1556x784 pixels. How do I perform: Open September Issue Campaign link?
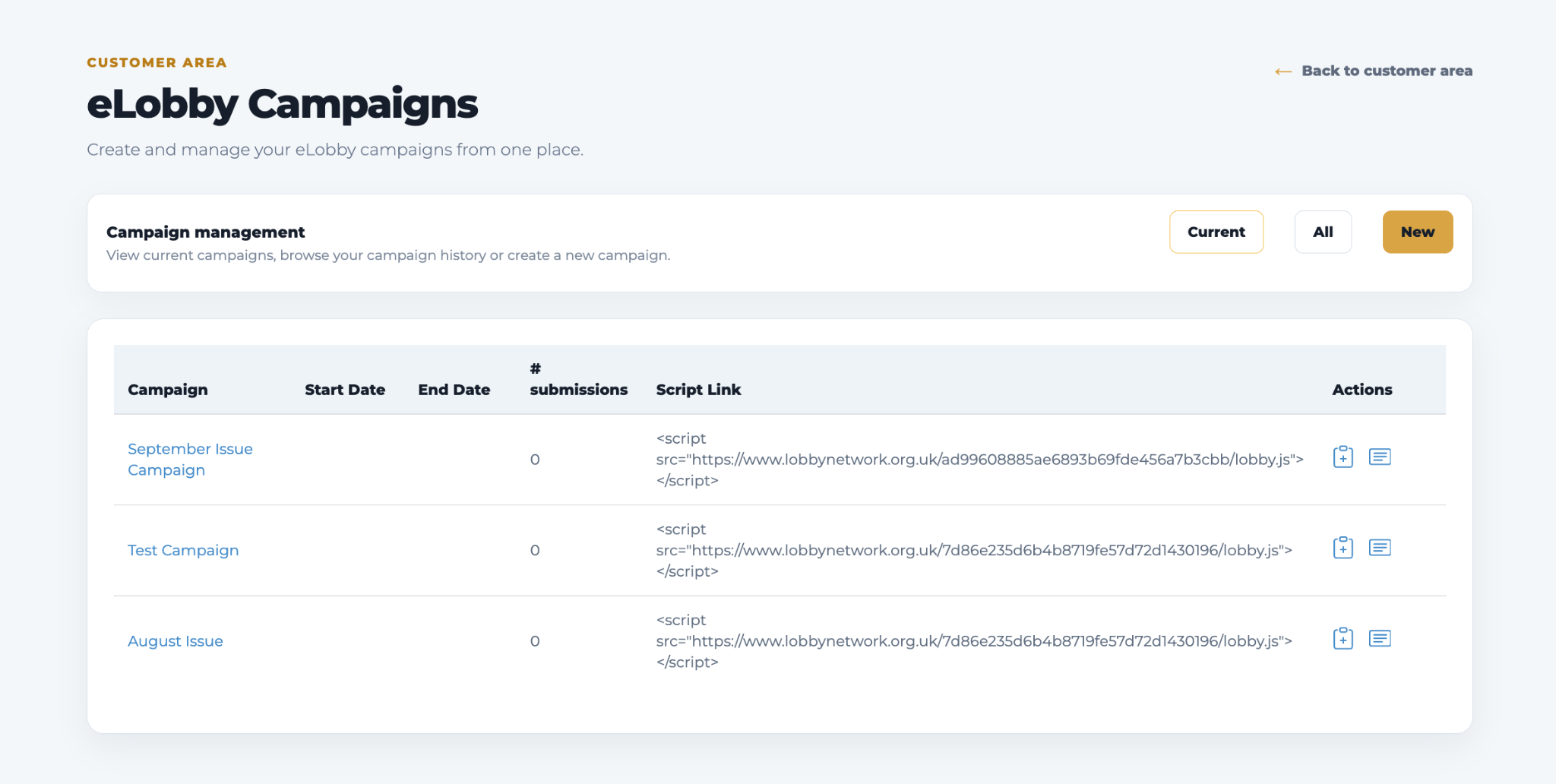point(190,460)
